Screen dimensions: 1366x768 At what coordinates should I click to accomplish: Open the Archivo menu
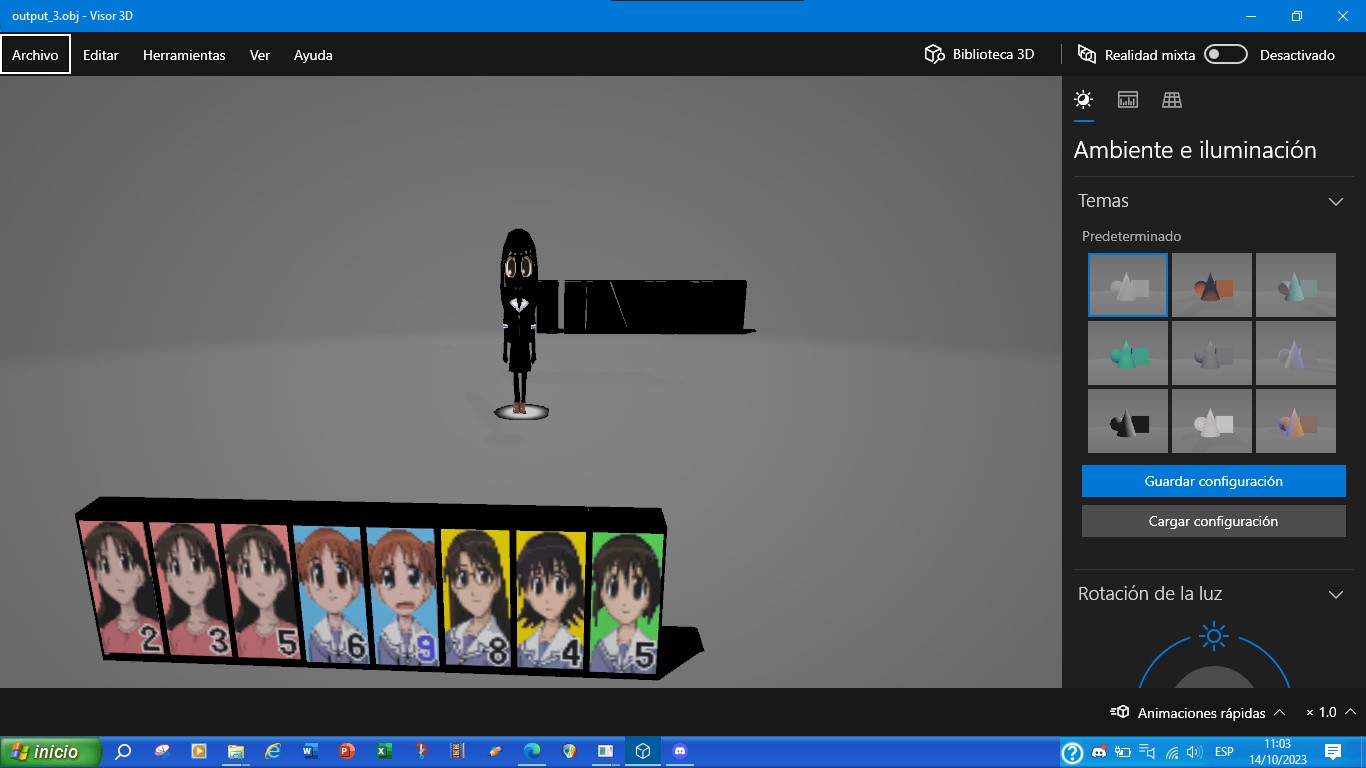tap(35, 55)
